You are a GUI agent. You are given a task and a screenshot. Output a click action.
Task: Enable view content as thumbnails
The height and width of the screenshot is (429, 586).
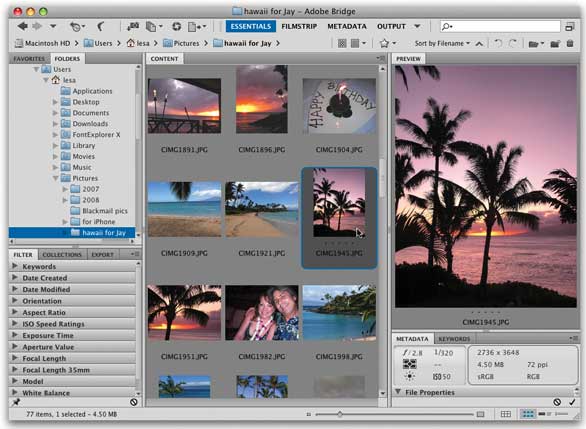pyautogui.click(x=528, y=414)
